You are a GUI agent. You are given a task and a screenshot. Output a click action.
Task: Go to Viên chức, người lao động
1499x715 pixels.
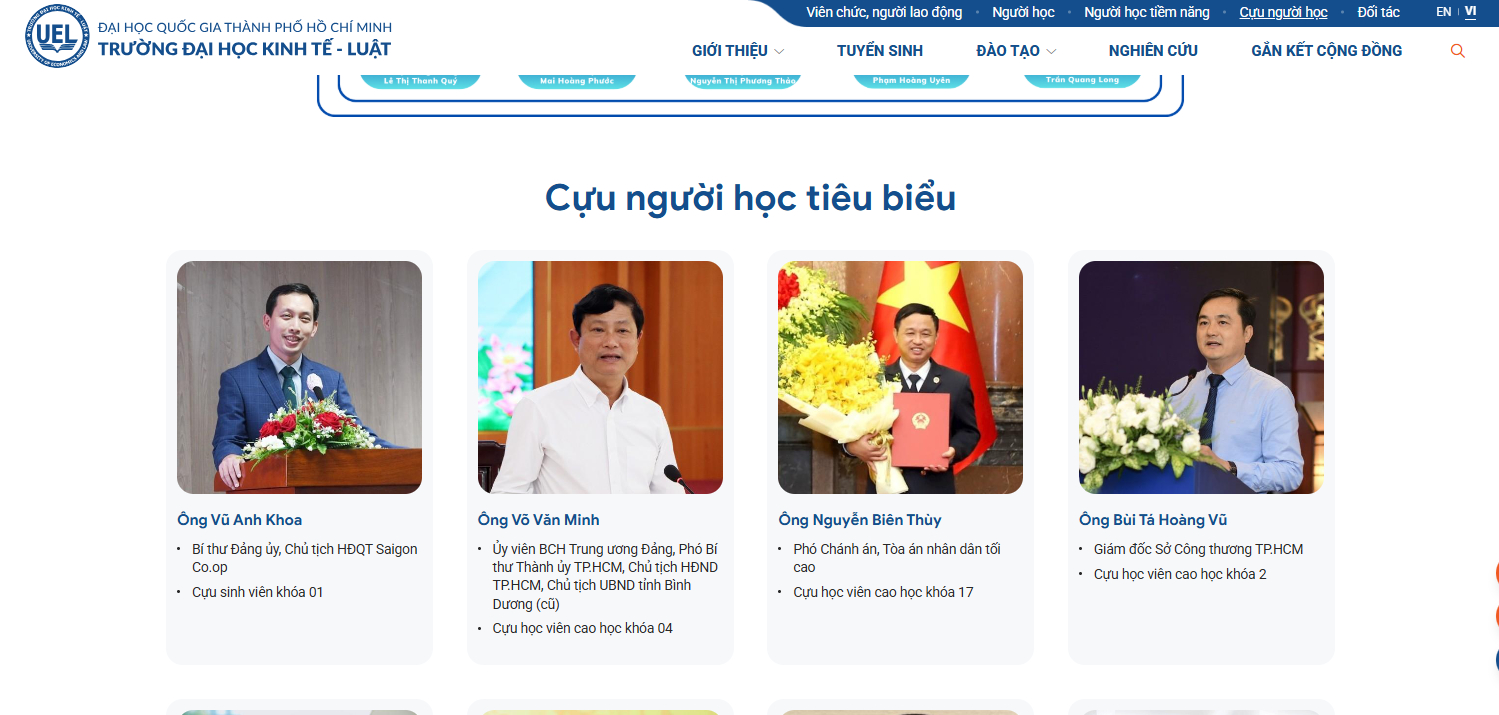pos(884,12)
